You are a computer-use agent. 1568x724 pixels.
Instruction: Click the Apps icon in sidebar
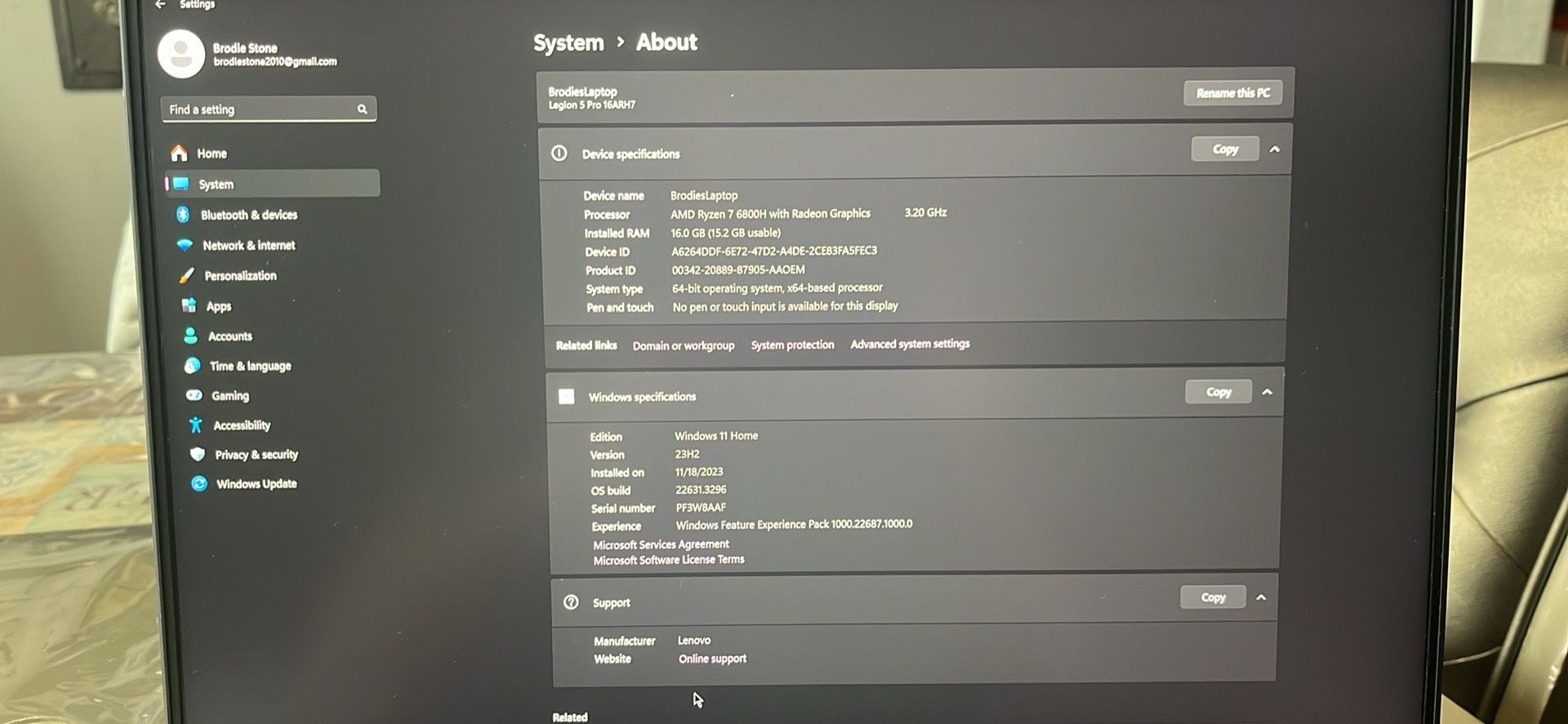point(189,305)
